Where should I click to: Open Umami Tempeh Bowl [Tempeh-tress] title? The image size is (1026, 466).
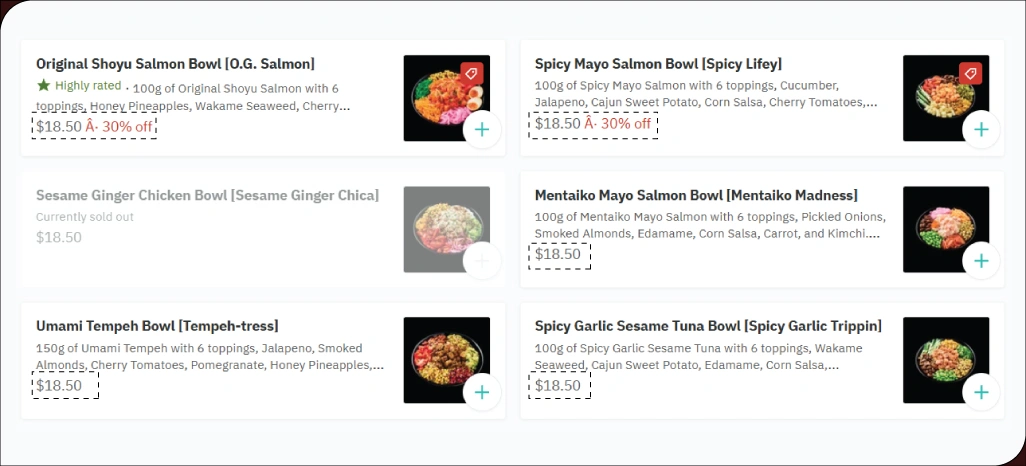[x=157, y=326]
